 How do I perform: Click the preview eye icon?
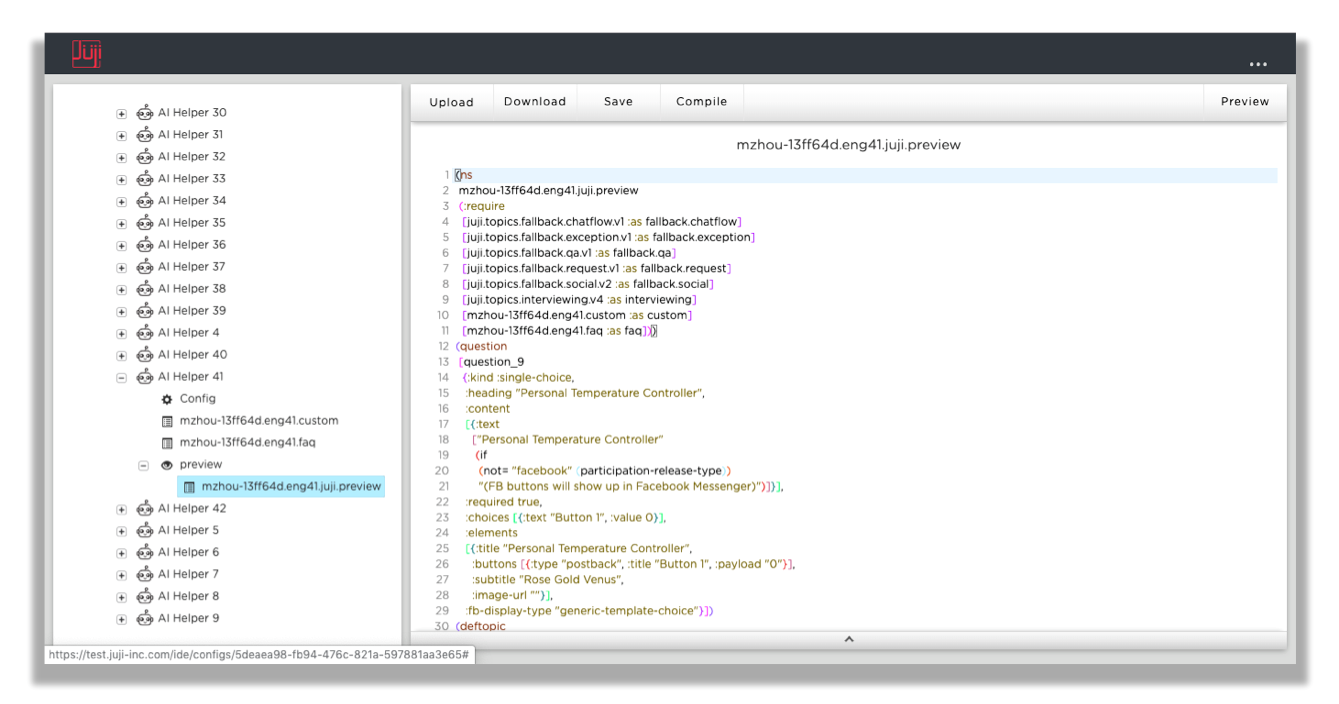(x=167, y=465)
